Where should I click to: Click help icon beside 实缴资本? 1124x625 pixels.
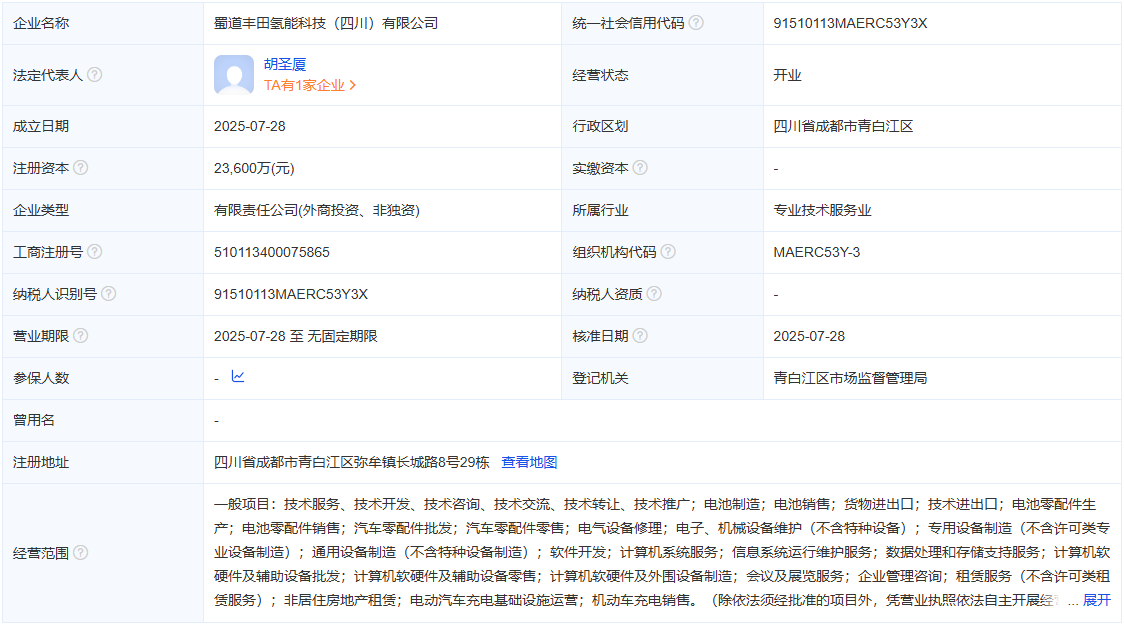coord(640,168)
